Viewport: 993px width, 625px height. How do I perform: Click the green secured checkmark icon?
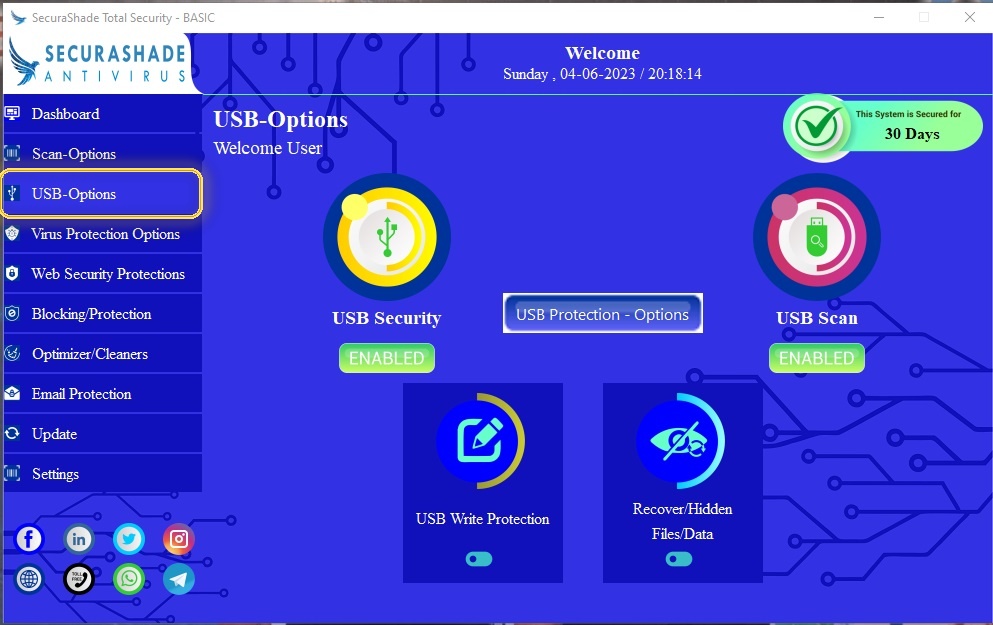click(x=818, y=127)
